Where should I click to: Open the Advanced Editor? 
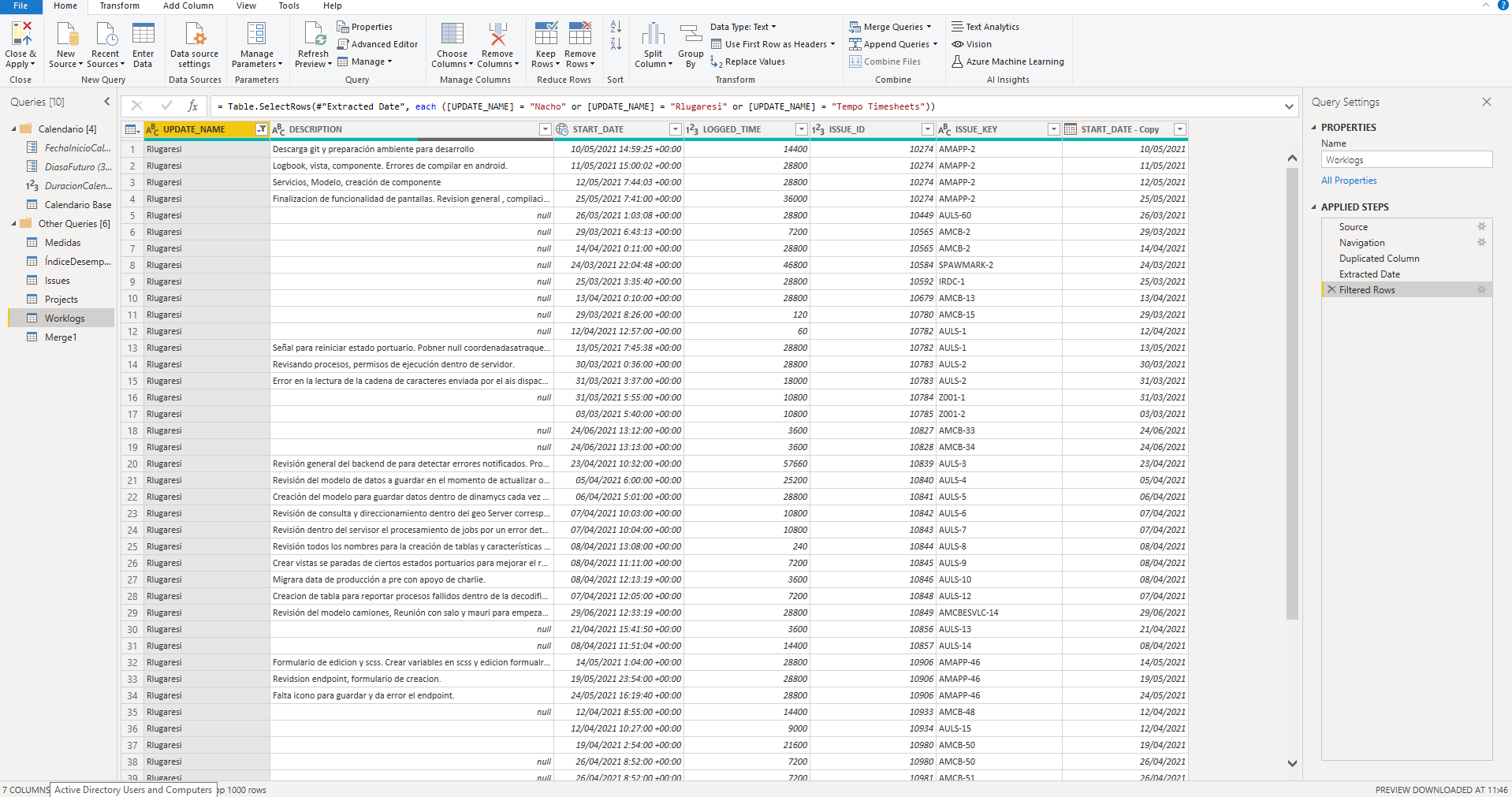pyautogui.click(x=378, y=44)
